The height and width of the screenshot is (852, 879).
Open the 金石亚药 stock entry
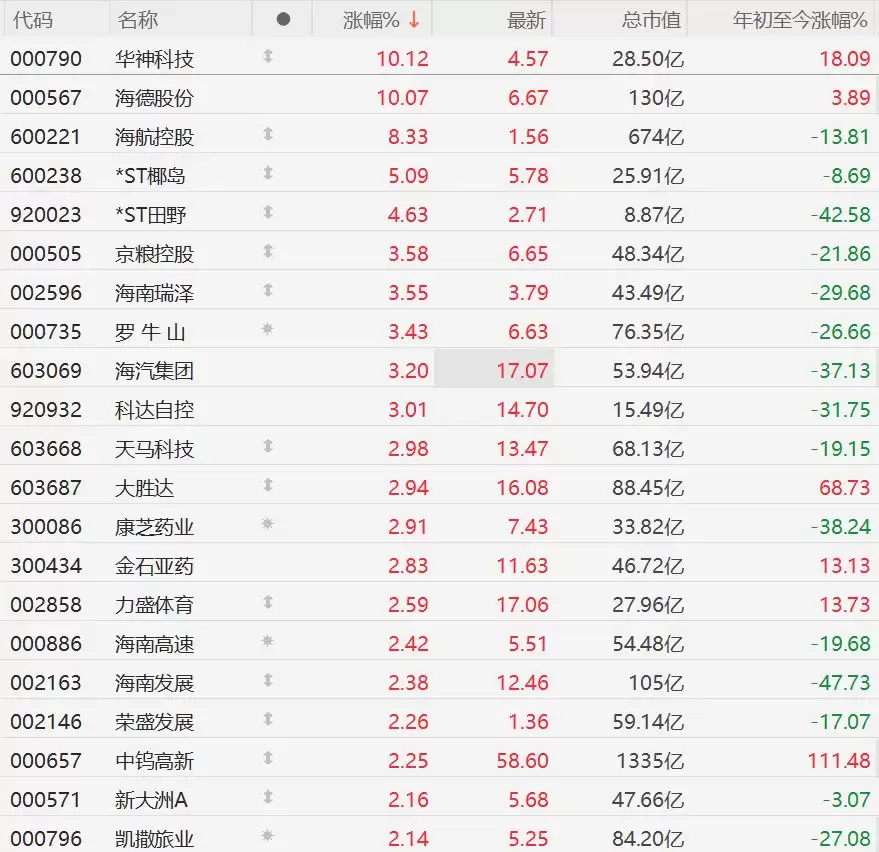pos(154,565)
